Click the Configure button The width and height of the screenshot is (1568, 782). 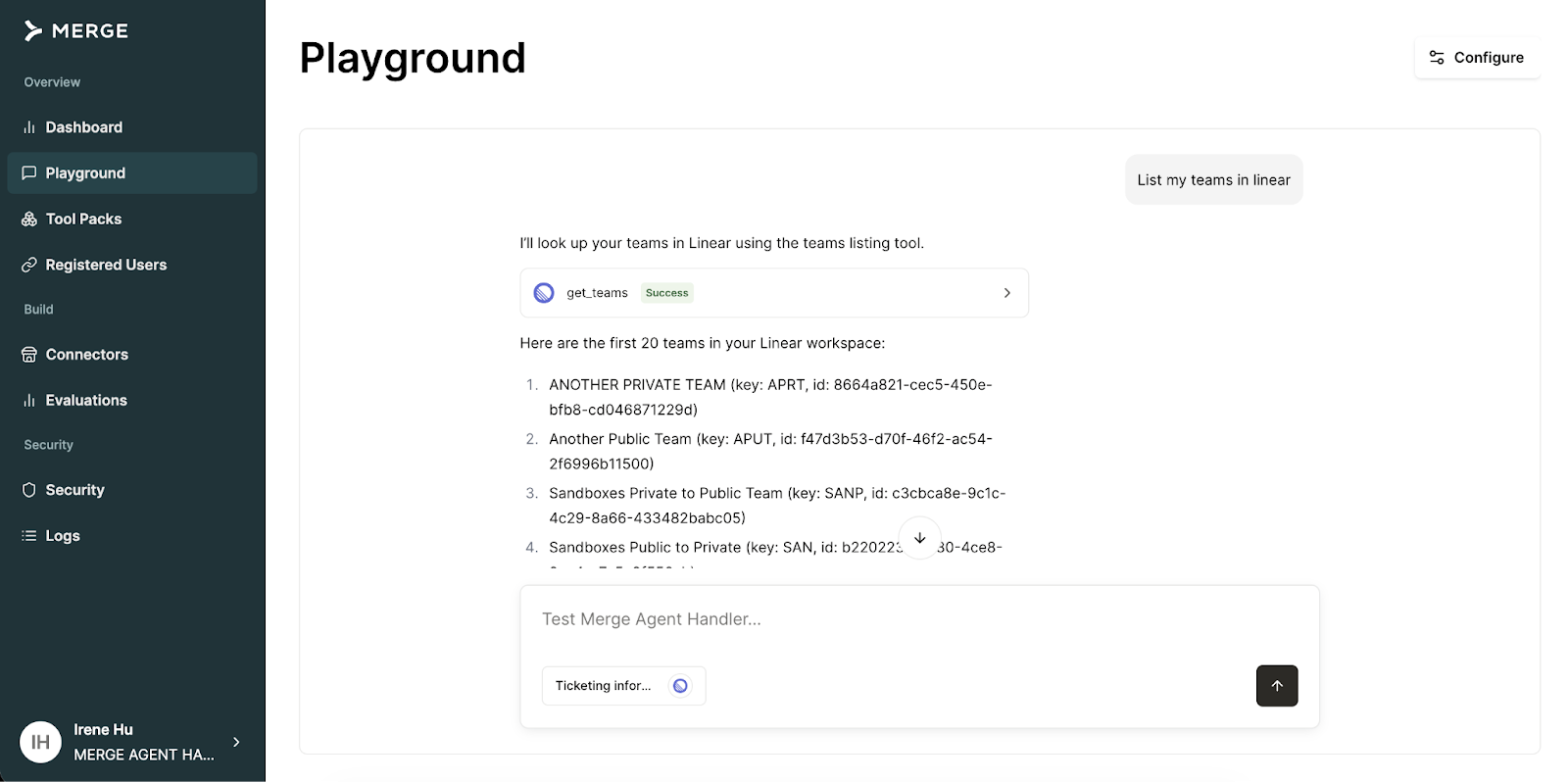[x=1477, y=58]
